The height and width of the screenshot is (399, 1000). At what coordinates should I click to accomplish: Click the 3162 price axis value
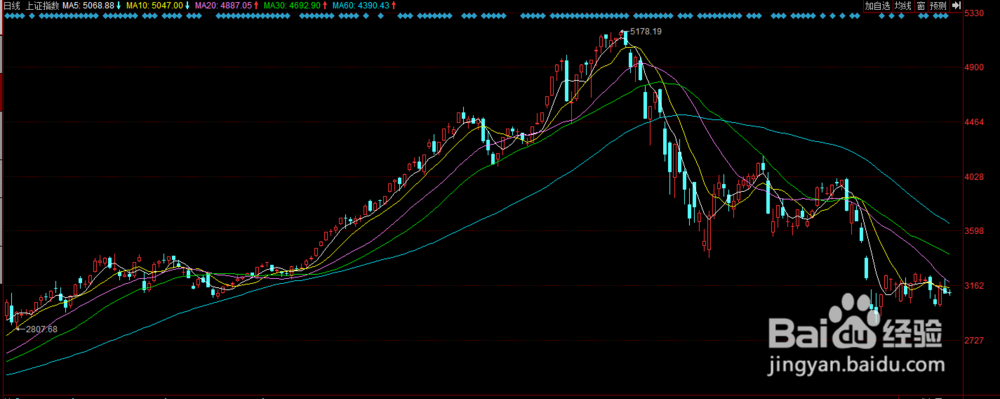(973, 286)
